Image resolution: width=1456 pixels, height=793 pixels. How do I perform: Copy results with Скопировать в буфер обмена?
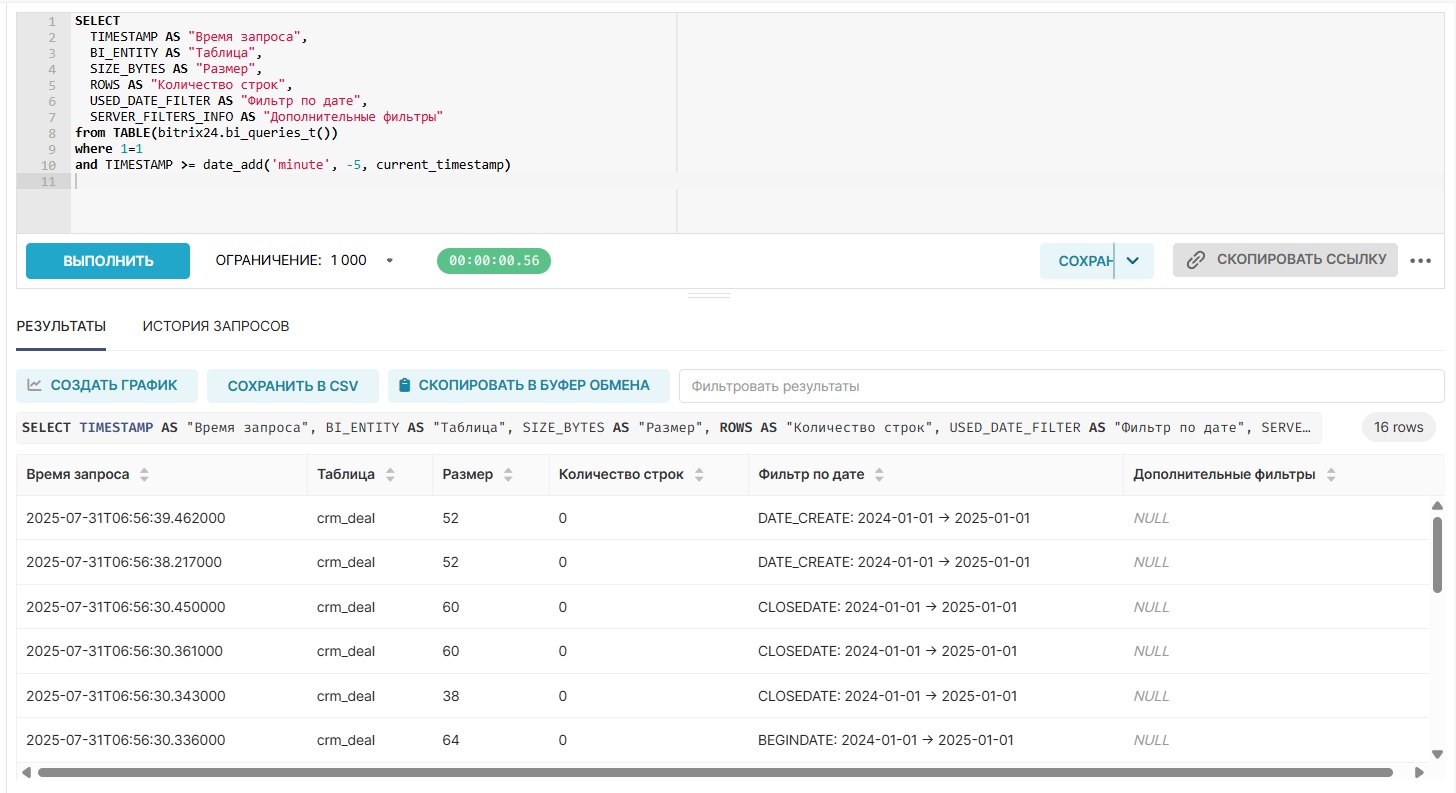tap(524, 385)
